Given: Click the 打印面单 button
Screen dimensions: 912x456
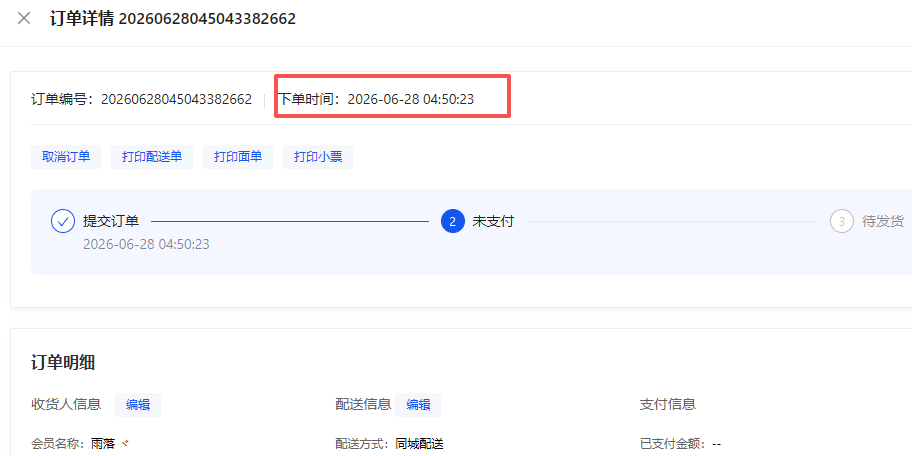Looking at the screenshot, I should point(238,156).
